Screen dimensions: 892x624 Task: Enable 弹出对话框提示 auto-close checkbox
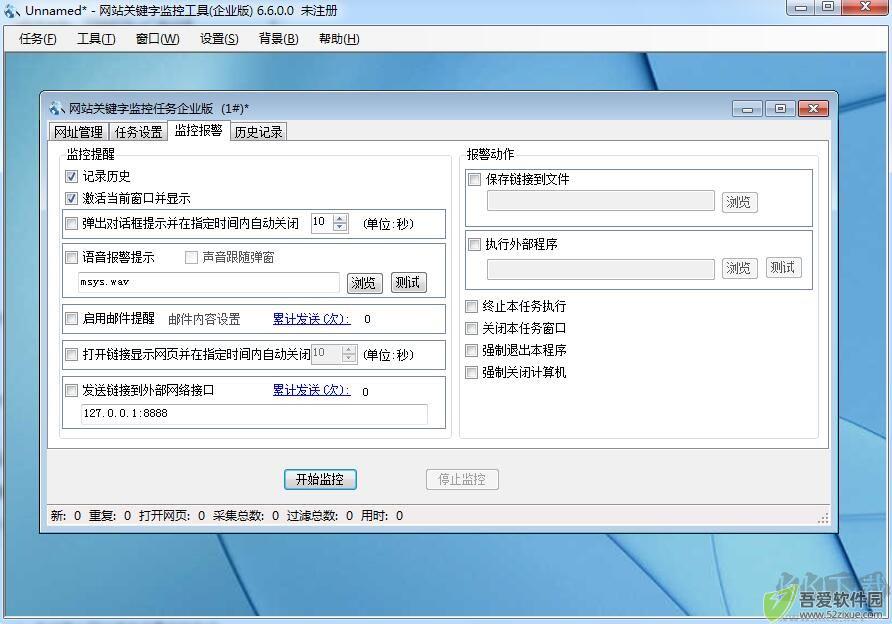click(71, 224)
